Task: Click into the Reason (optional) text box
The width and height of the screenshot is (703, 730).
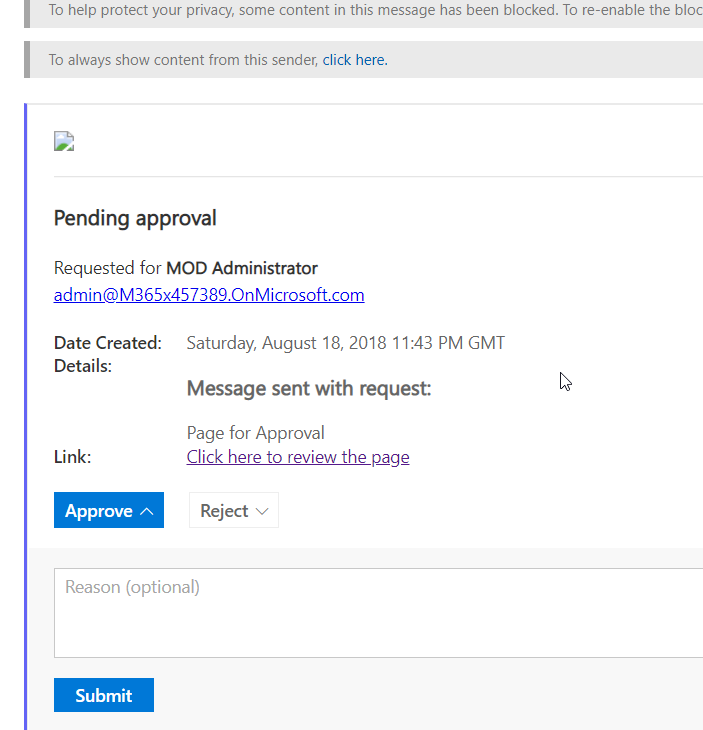Action: click(x=380, y=612)
